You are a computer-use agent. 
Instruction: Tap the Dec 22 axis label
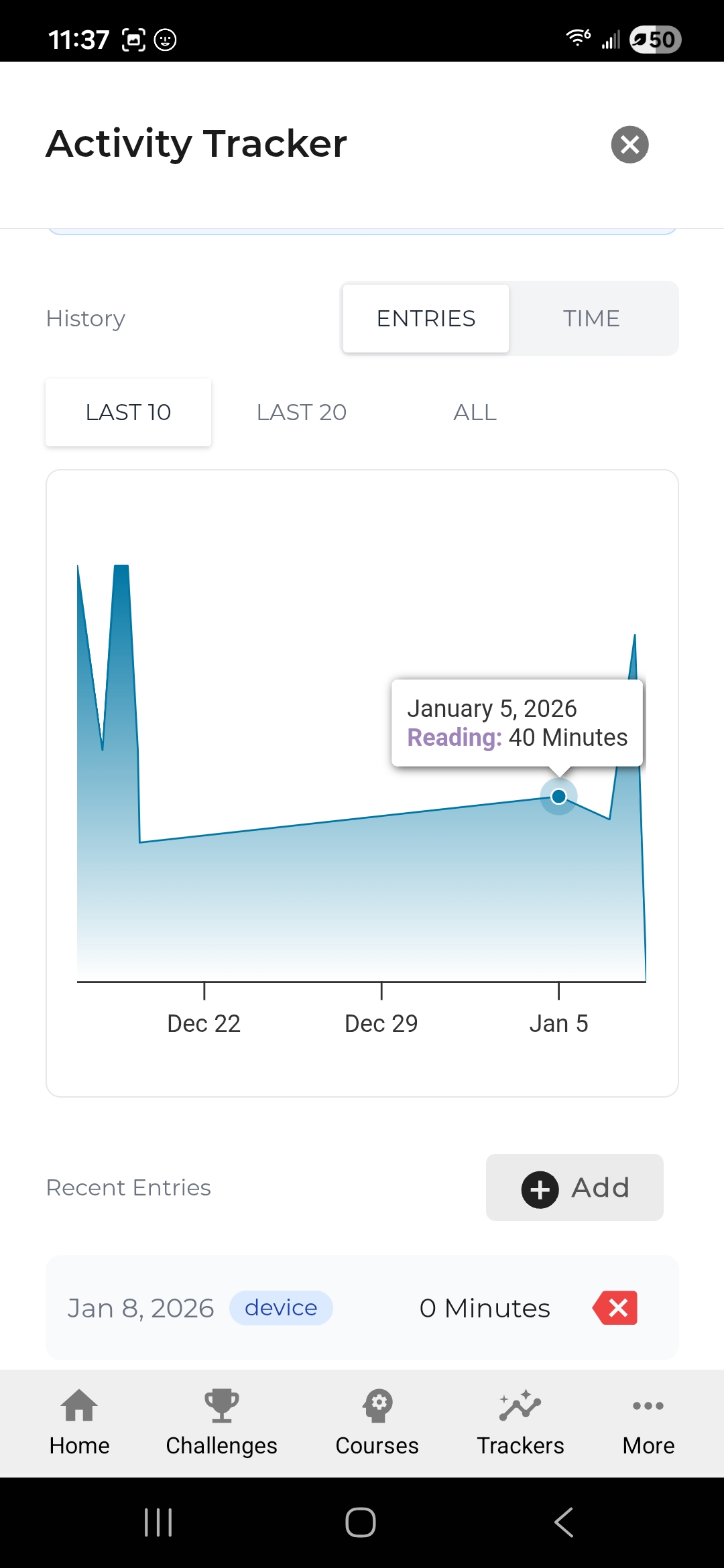(x=204, y=1023)
